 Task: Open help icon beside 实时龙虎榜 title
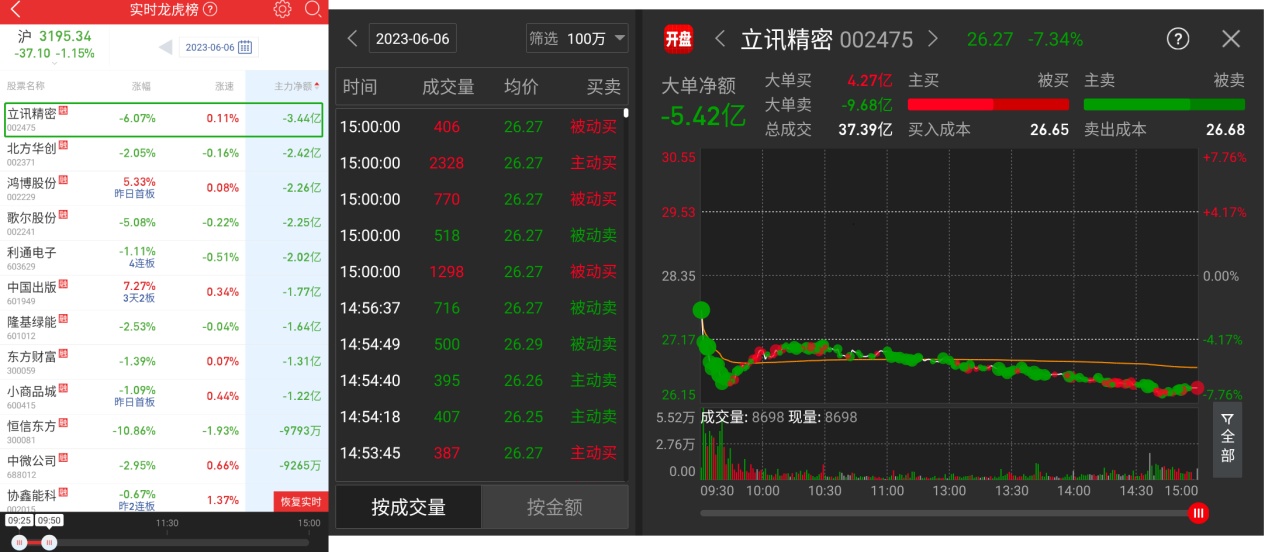point(210,10)
